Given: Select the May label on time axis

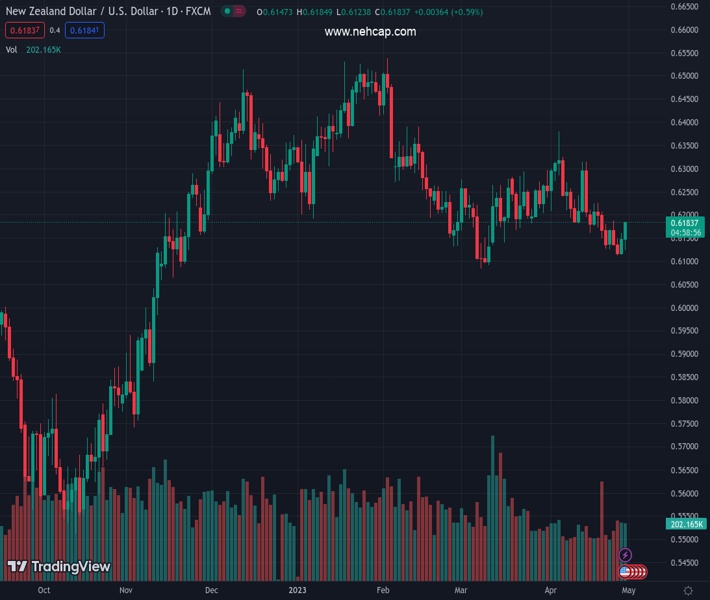Looking at the screenshot, I should 627,591.
